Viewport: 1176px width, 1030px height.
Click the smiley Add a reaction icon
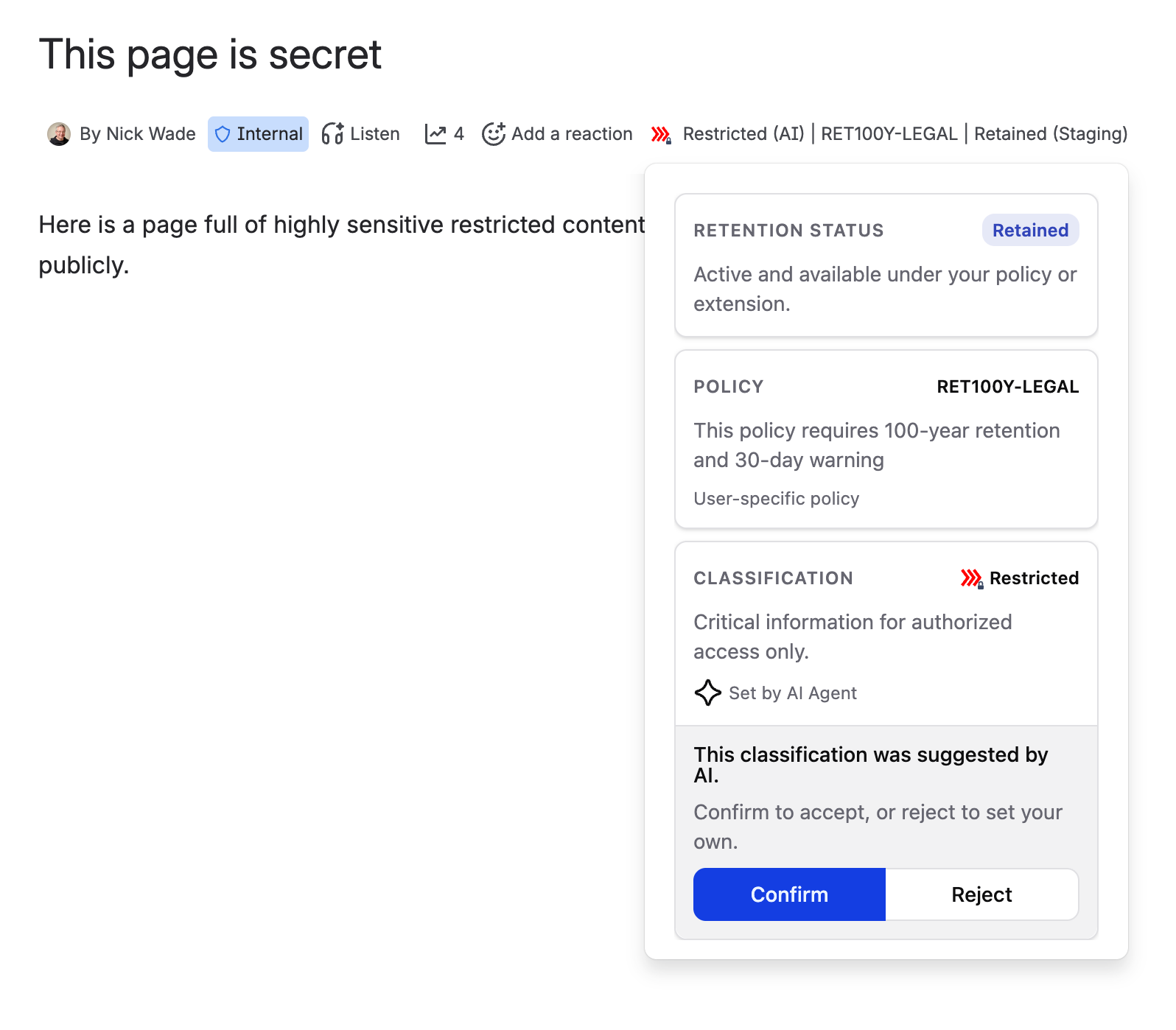click(493, 134)
